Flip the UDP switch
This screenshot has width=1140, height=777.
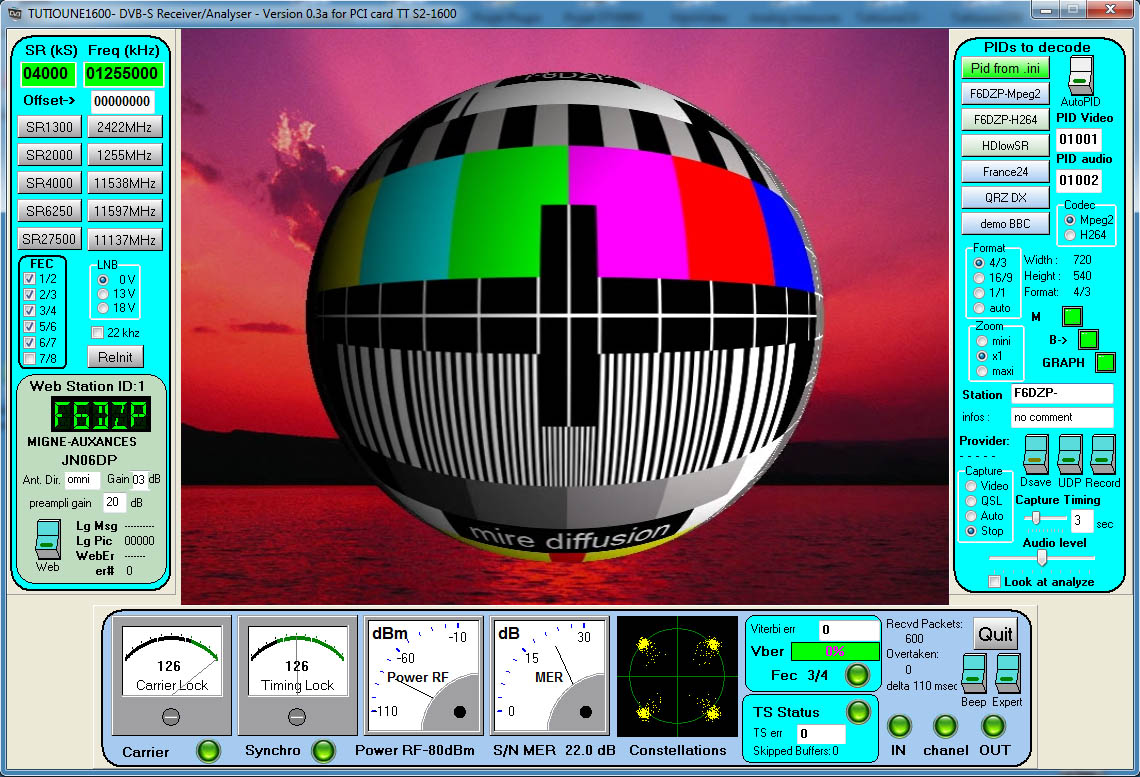(x=1069, y=455)
